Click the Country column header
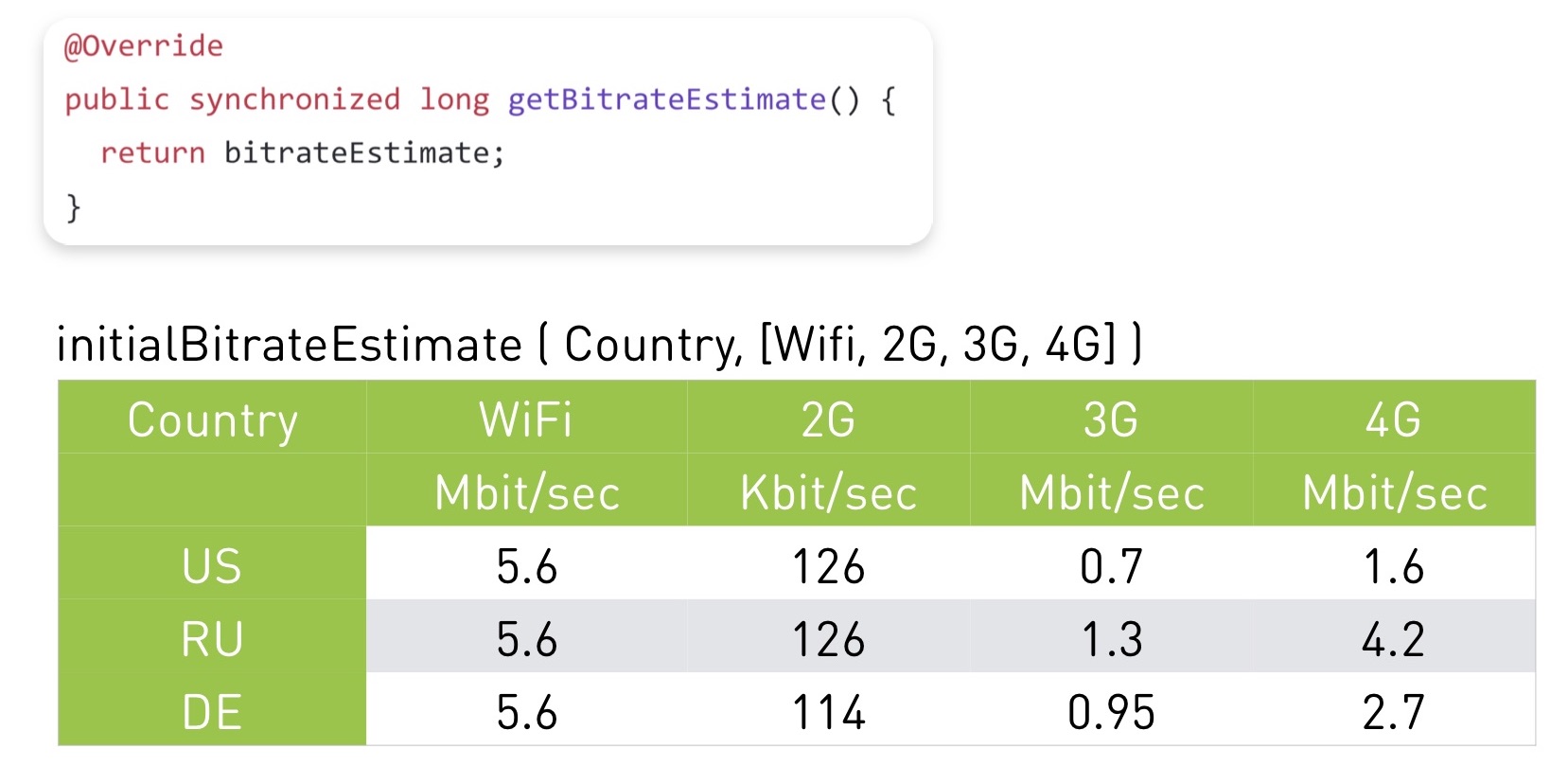1568x766 pixels. tap(212, 419)
